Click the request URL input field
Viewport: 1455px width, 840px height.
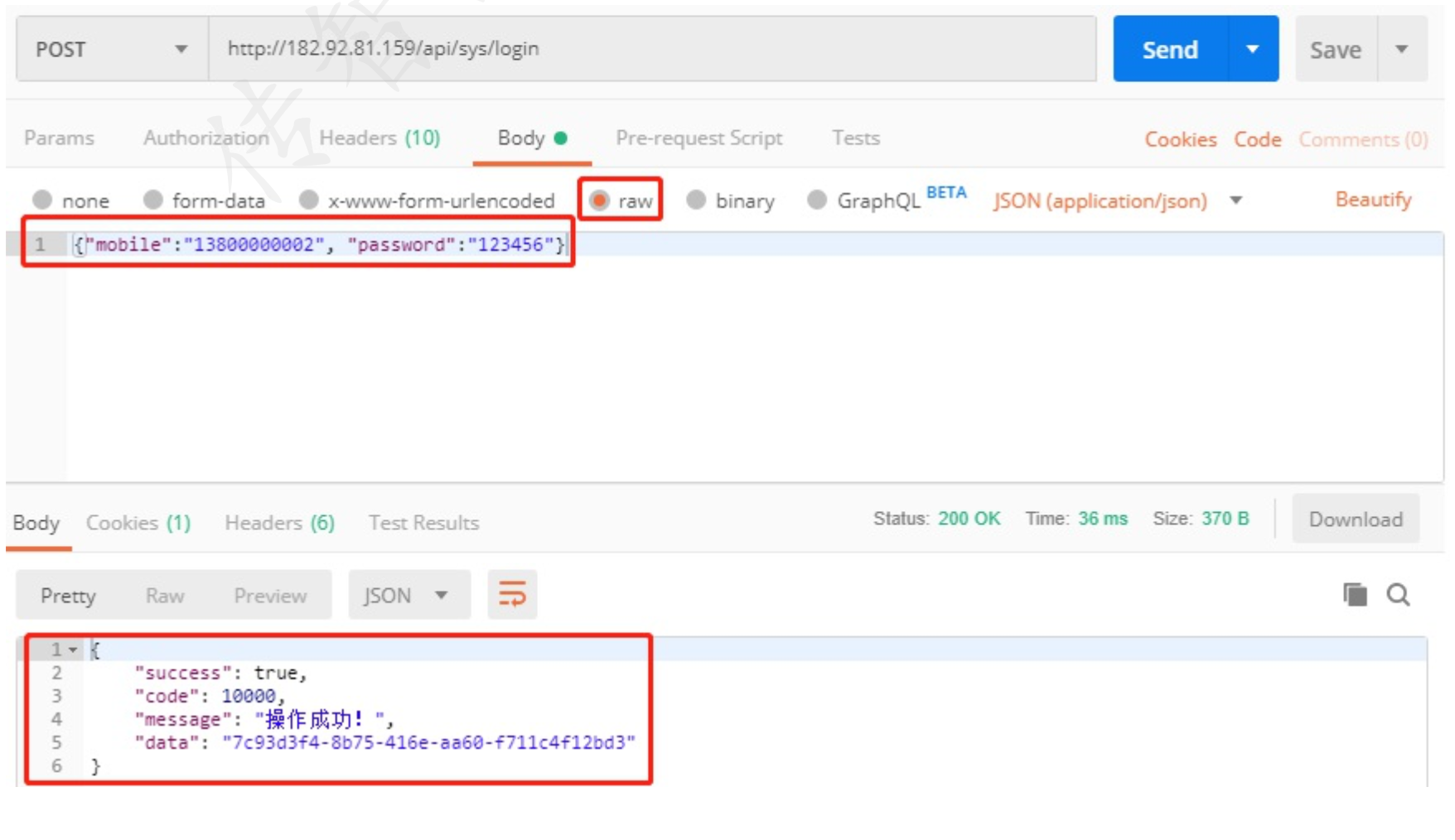[x=652, y=49]
